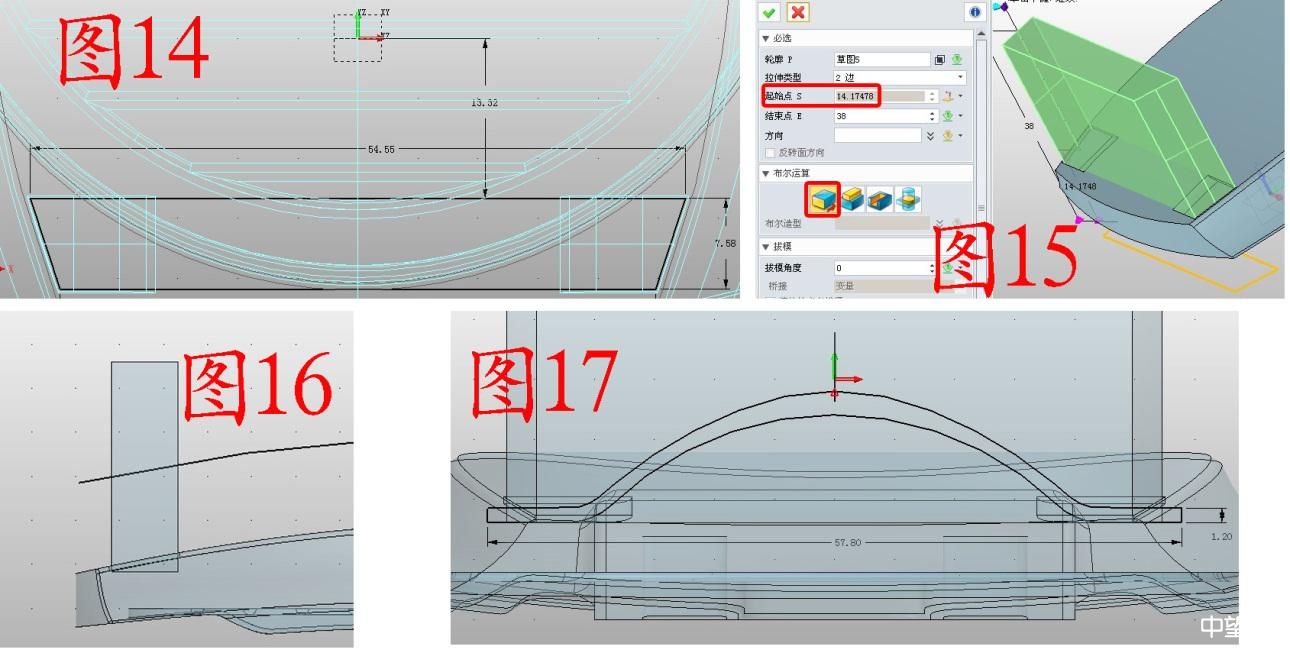
Task: Click the 拔模角度 input field
Action: (880, 268)
